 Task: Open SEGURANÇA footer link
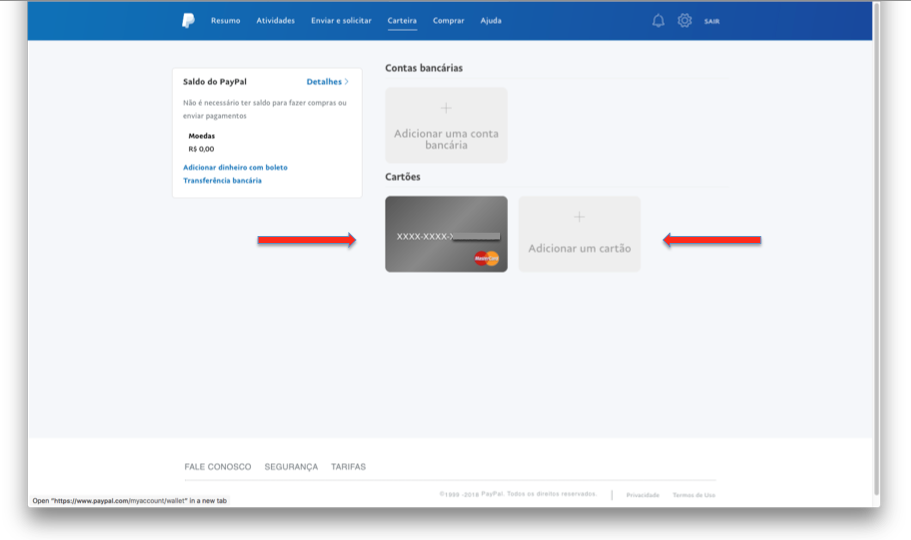click(x=291, y=467)
